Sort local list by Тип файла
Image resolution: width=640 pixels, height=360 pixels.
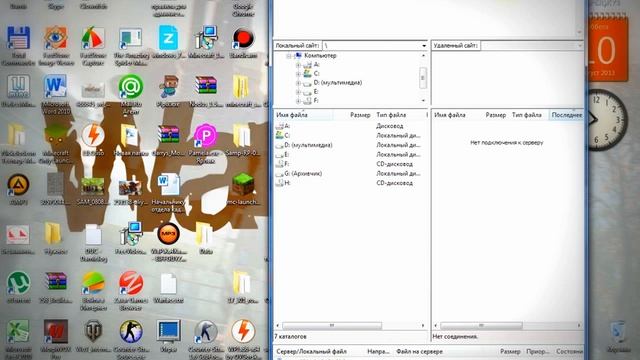click(399, 115)
